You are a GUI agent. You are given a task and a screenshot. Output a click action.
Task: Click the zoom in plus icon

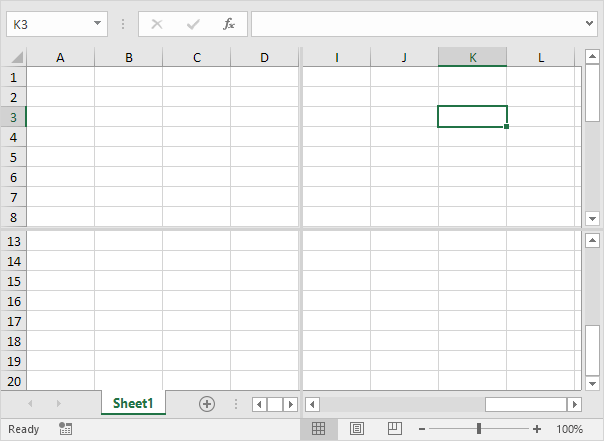[537, 429]
